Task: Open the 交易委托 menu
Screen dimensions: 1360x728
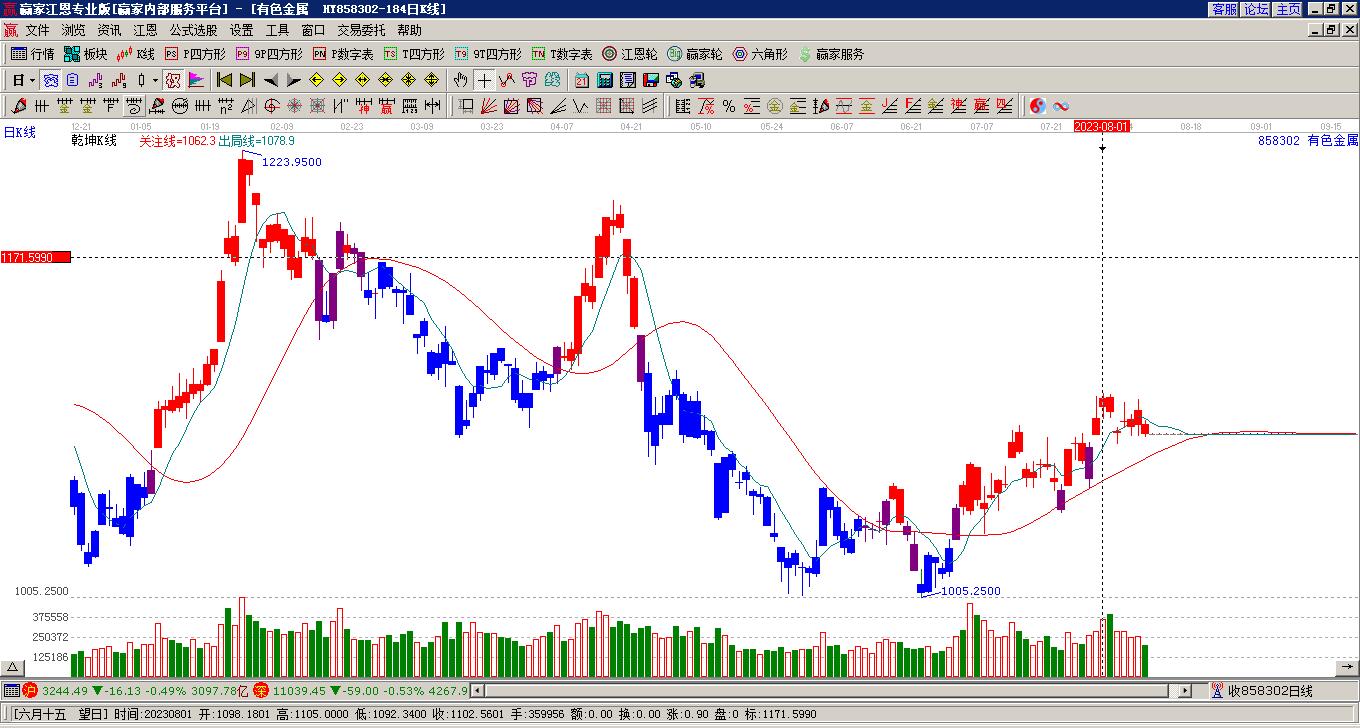Action: tap(361, 30)
